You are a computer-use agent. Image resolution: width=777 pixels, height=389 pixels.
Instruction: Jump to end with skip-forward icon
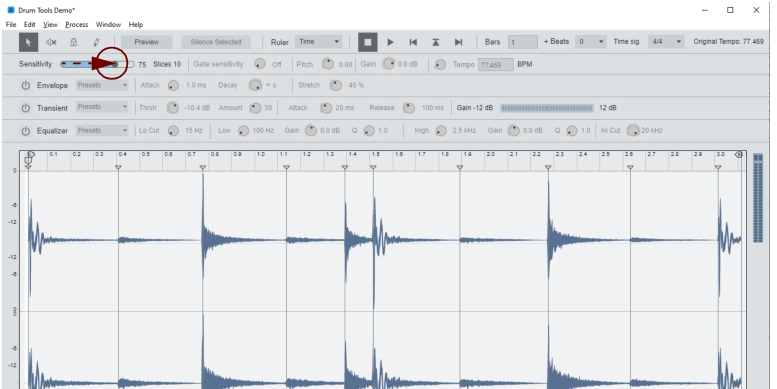458,42
